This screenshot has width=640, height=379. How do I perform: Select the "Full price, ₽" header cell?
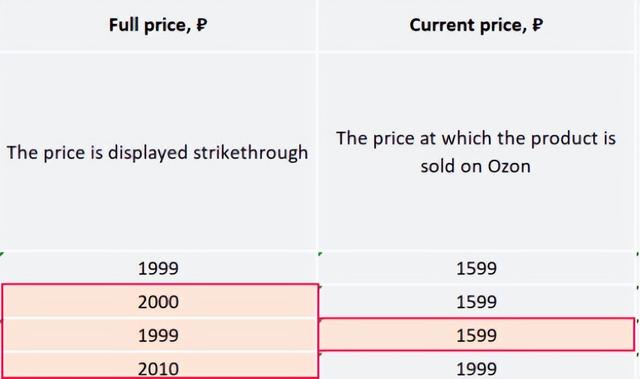158,25
